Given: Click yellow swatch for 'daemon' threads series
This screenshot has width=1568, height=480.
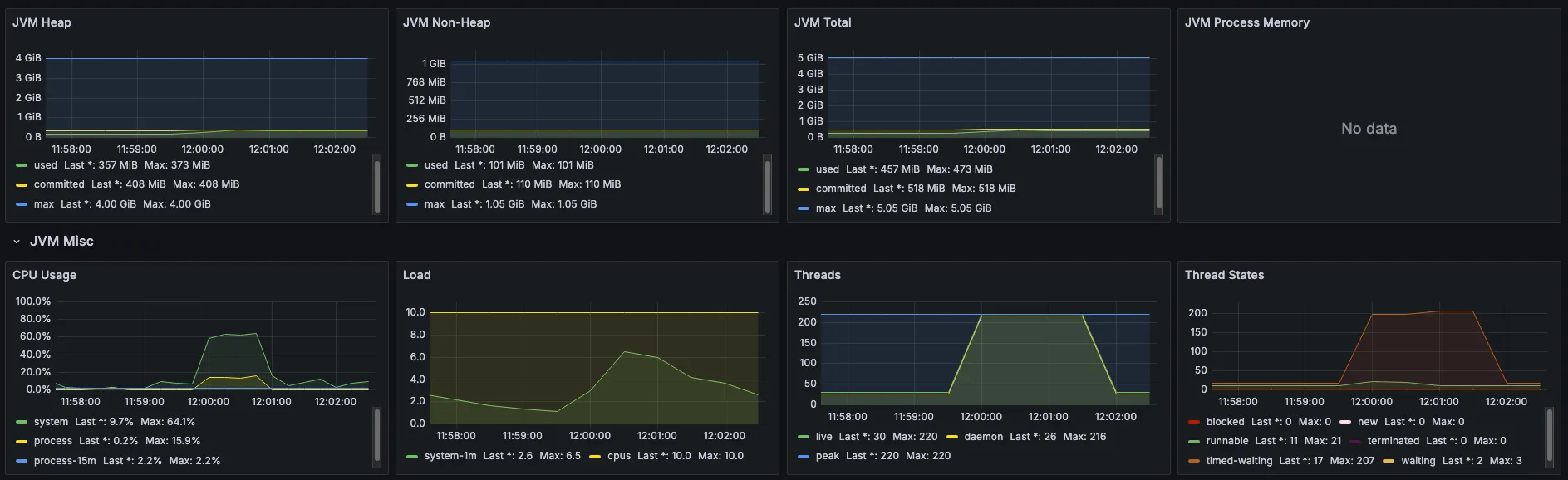Looking at the screenshot, I should tap(952, 437).
